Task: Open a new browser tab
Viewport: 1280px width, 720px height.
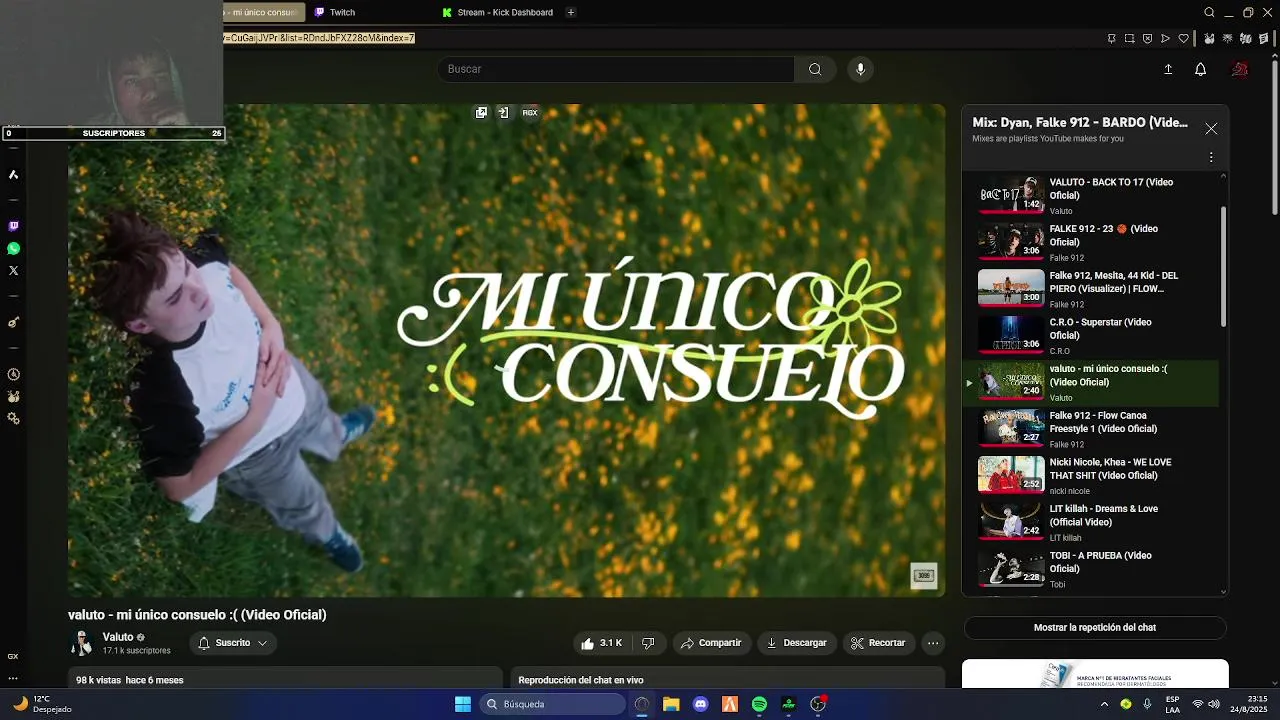Action: click(571, 12)
